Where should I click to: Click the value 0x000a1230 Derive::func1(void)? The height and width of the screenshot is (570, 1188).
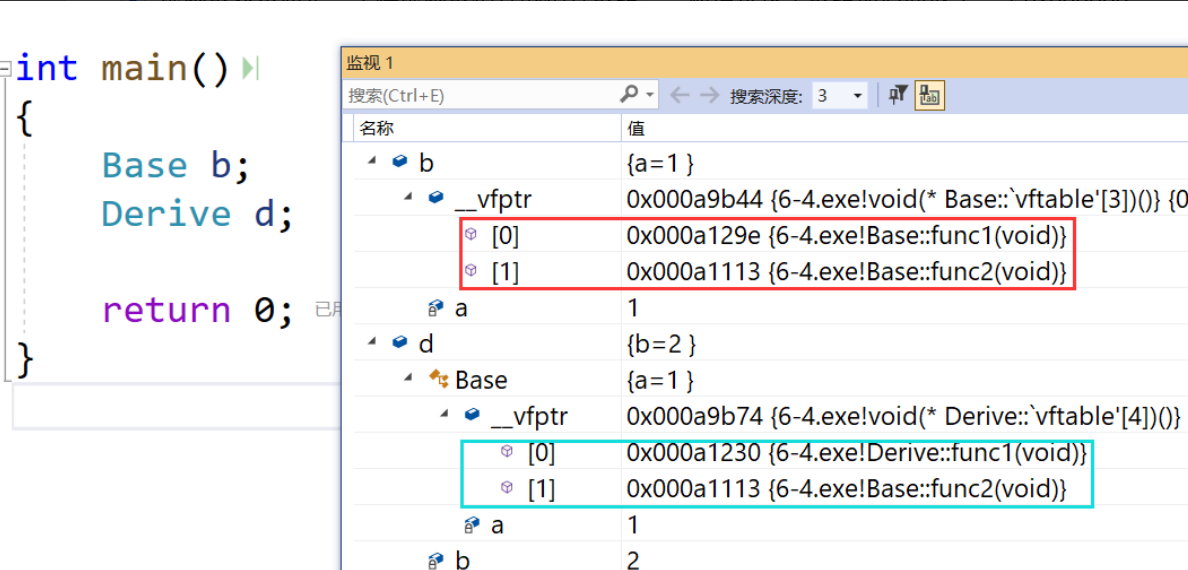(x=857, y=453)
